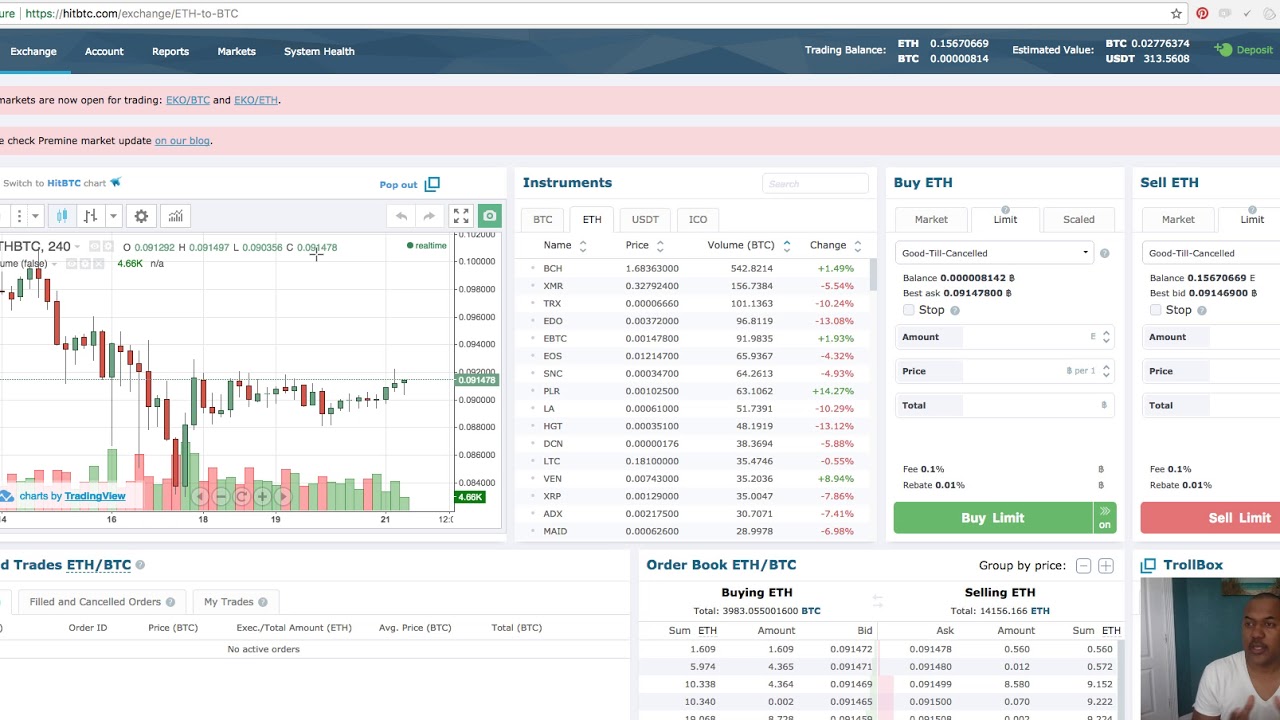This screenshot has height=720, width=1280.
Task: Open the Exchange menu
Action: click(x=33, y=51)
